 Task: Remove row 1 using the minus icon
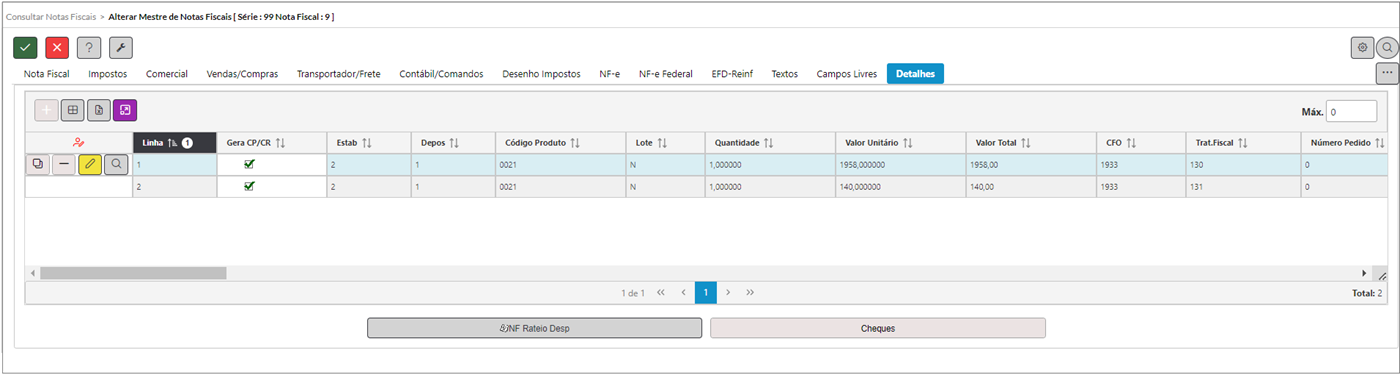click(64, 163)
